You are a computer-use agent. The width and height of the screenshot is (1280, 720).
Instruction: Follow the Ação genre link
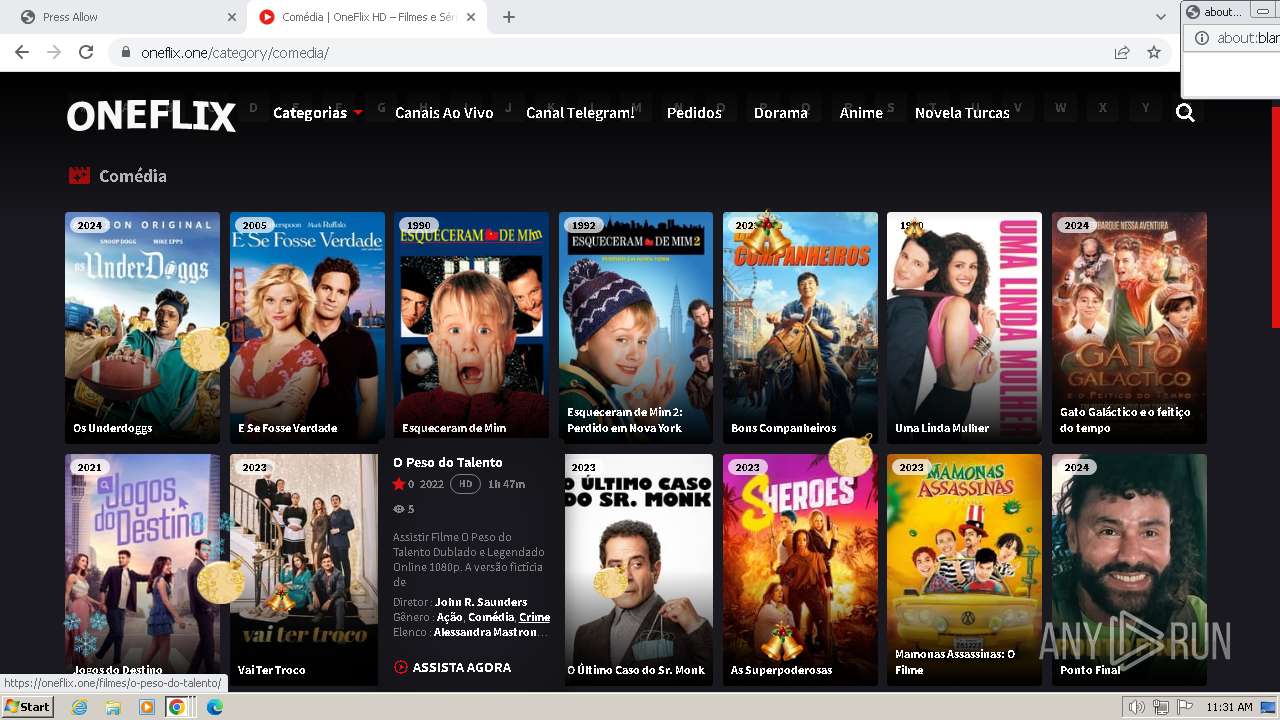point(449,617)
